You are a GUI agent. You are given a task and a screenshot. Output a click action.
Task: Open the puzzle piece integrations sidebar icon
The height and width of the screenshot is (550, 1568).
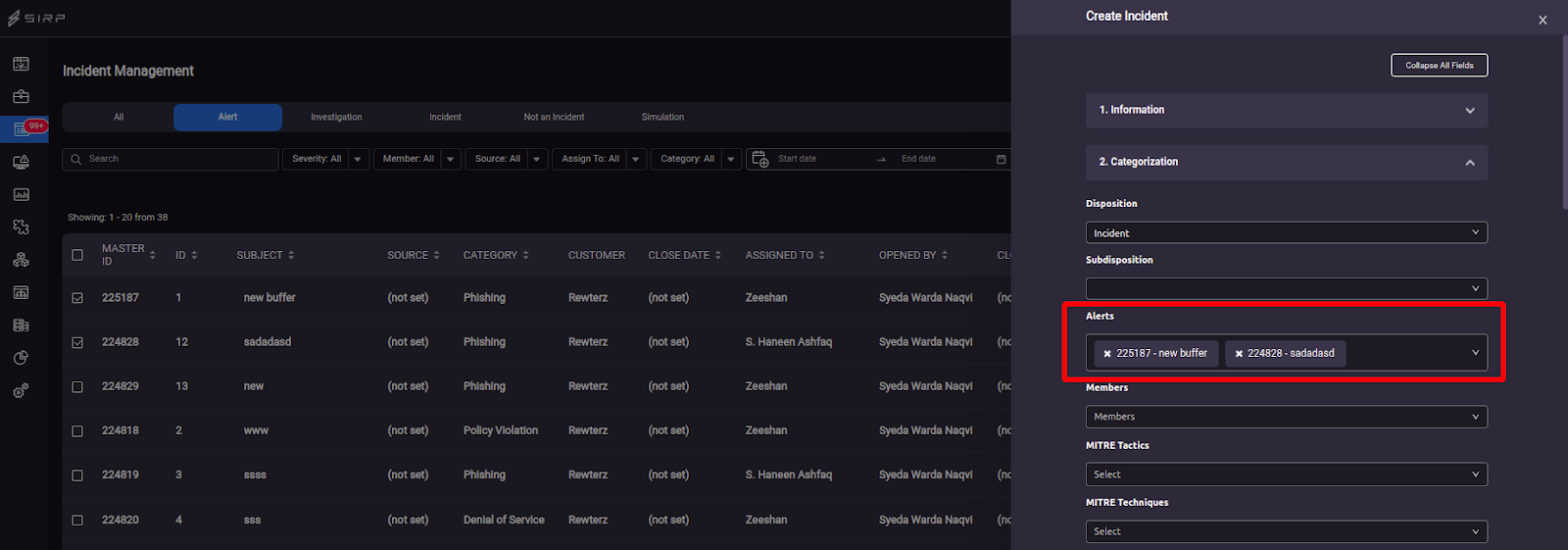pos(21,226)
